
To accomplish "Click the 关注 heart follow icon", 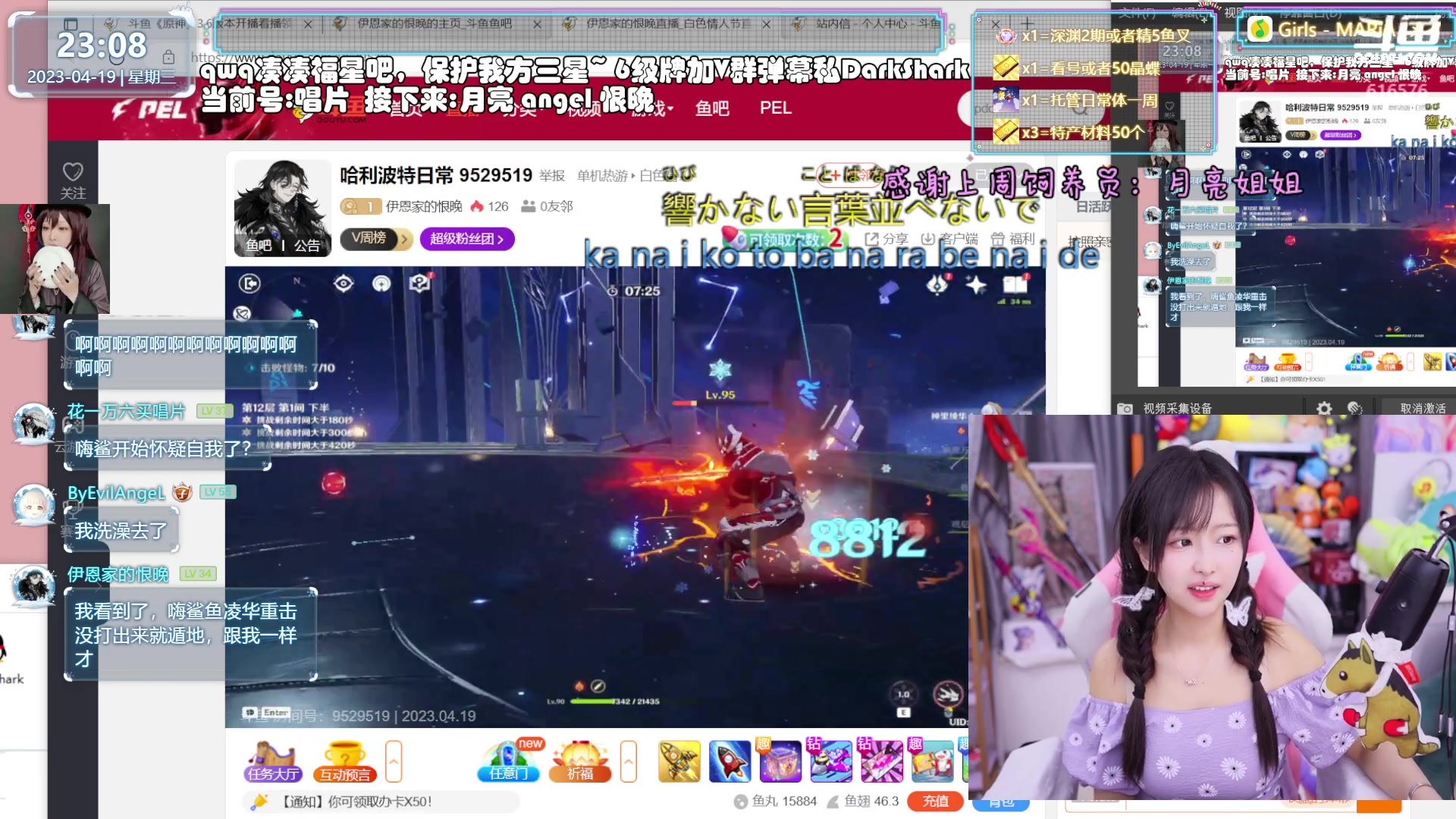I will [73, 172].
